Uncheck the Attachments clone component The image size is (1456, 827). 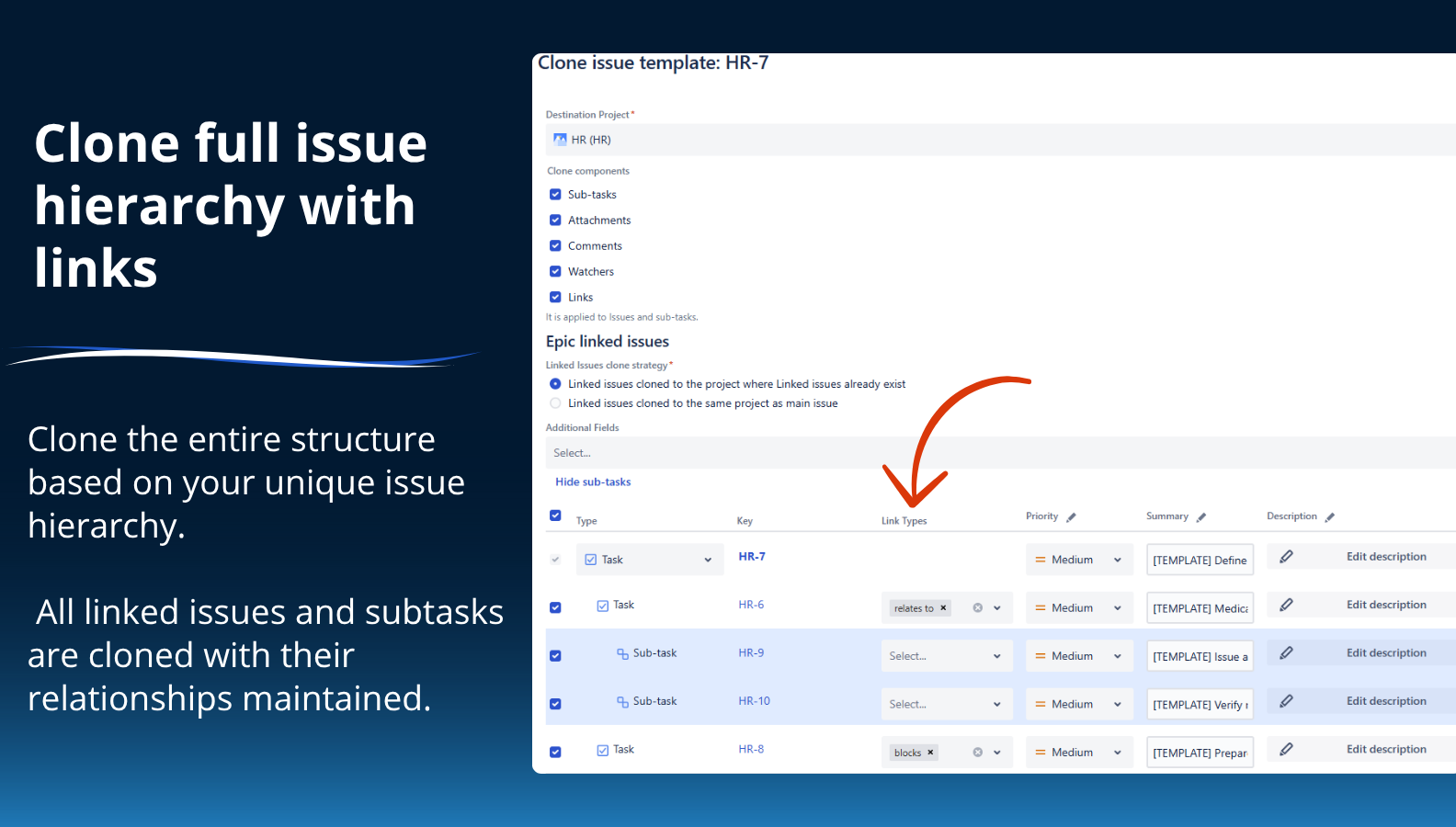[x=555, y=221]
